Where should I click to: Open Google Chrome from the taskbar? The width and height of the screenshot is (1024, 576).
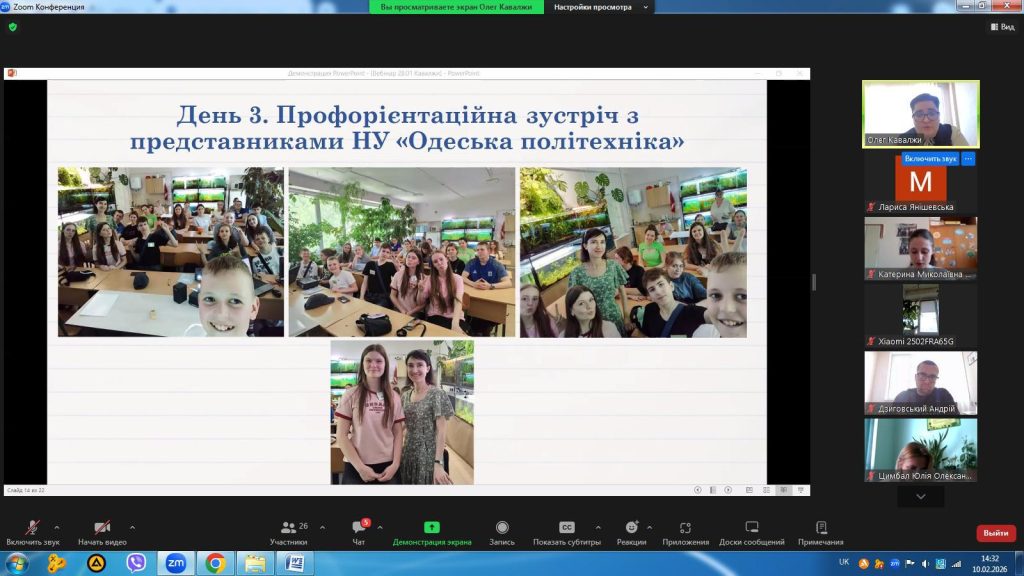(215, 563)
